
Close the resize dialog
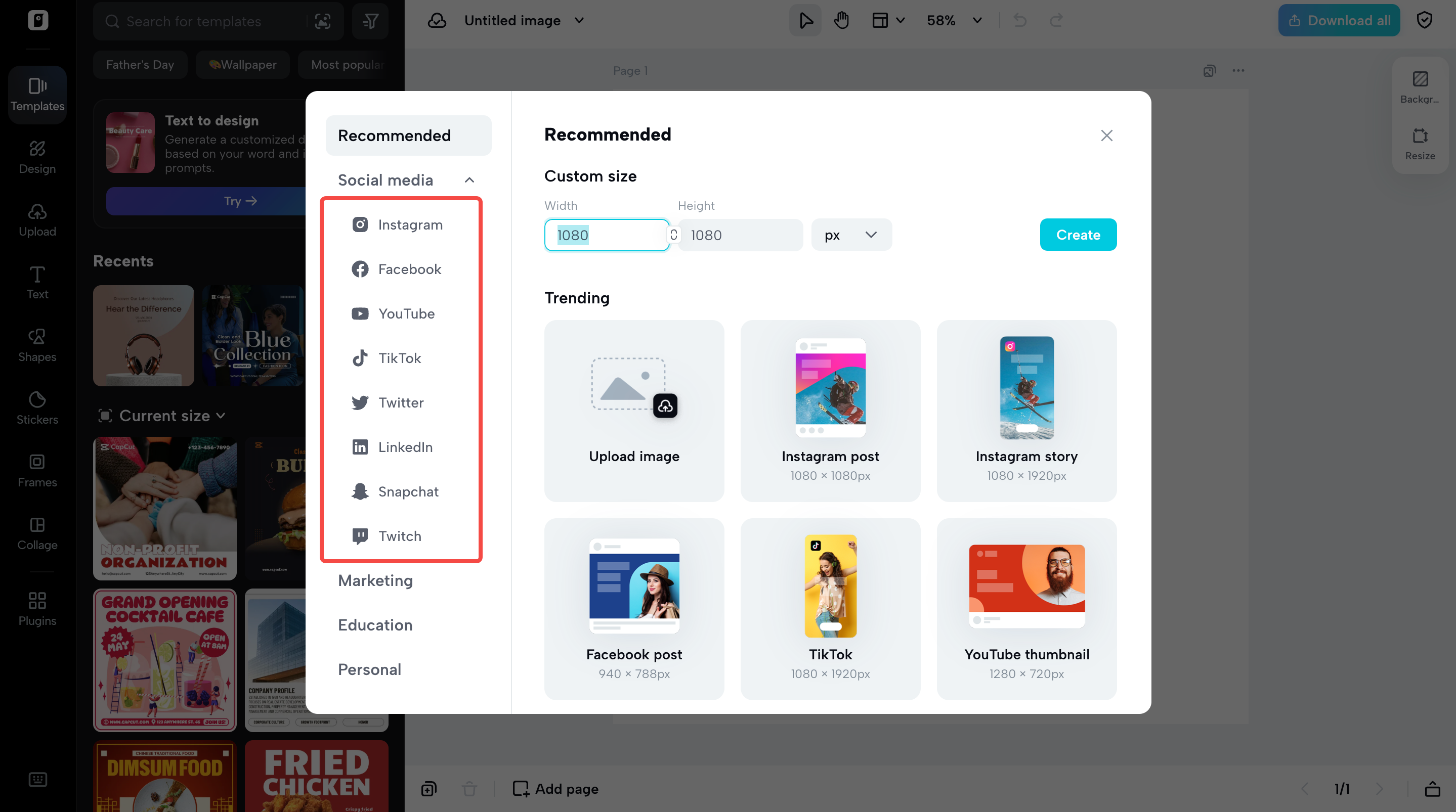point(1106,136)
